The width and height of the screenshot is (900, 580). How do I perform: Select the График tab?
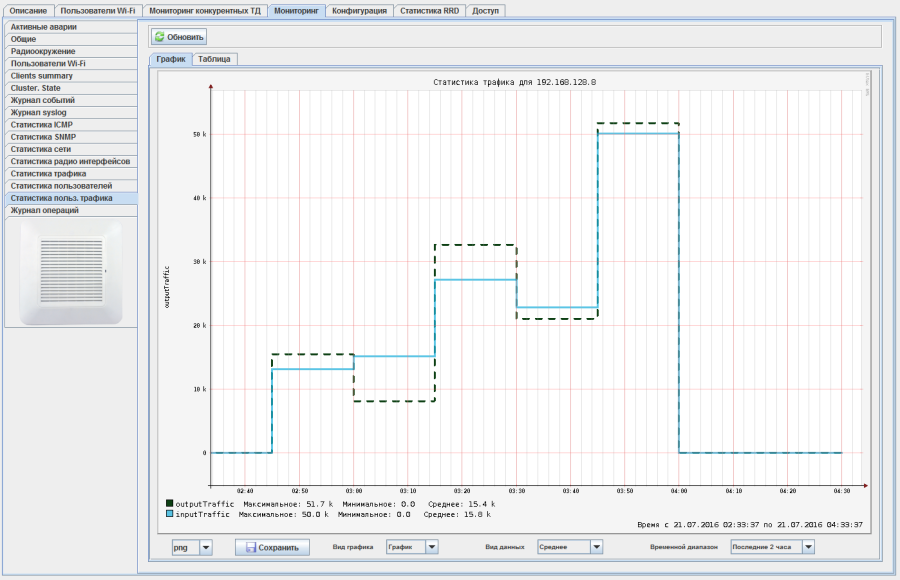tap(170, 59)
